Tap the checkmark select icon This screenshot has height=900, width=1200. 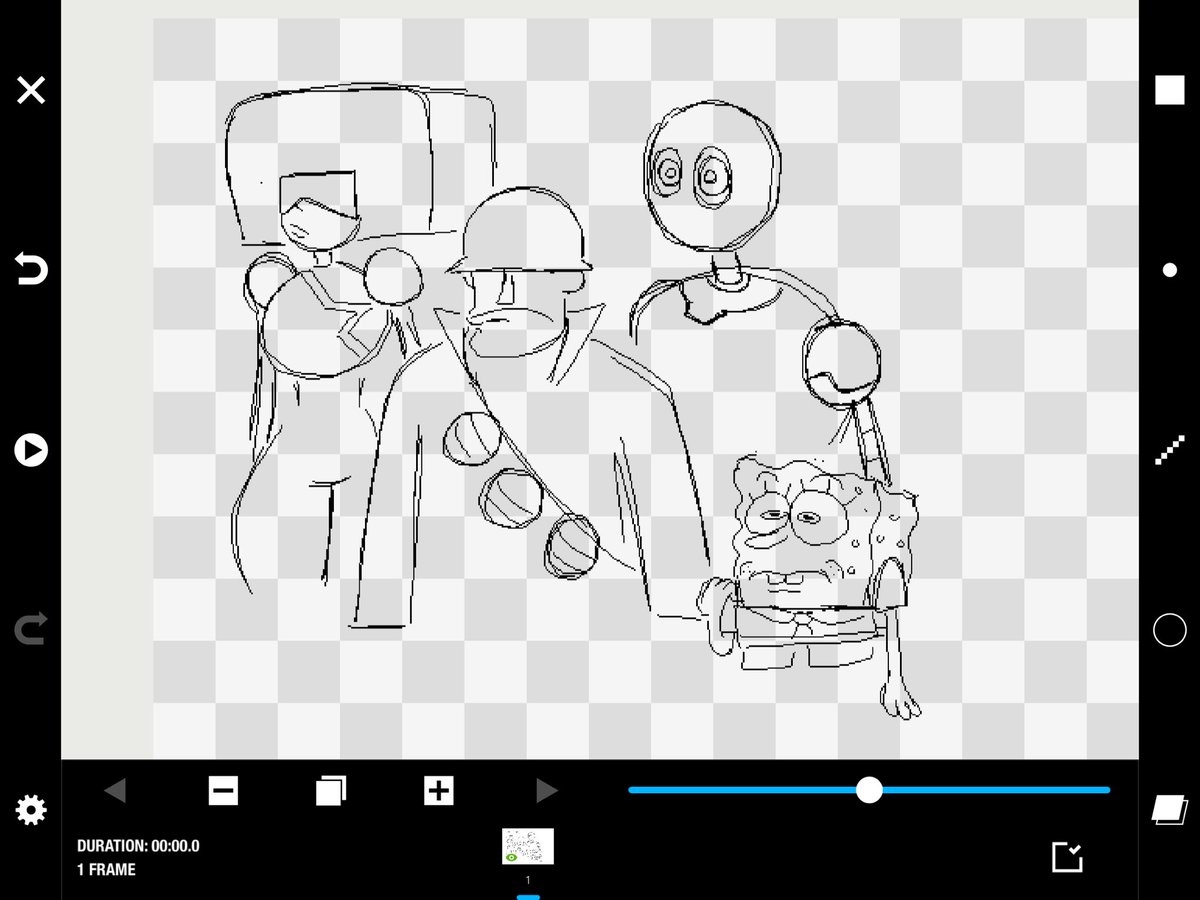(x=1067, y=857)
